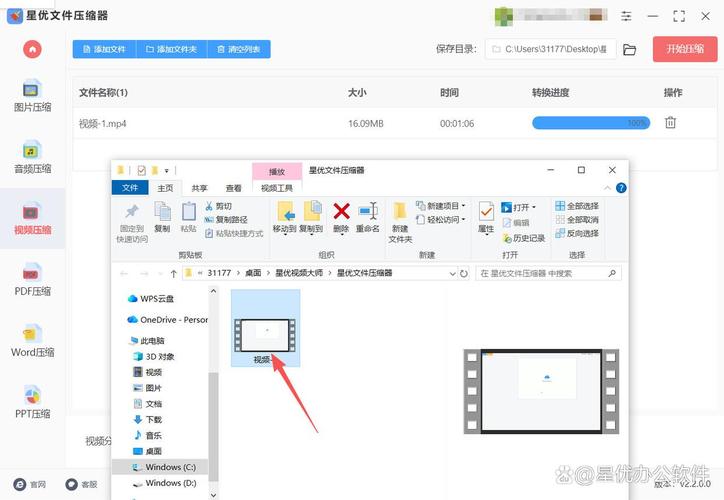Open 客服 link at bottom left
Image resolution: width=724 pixels, height=500 pixels.
(81, 484)
